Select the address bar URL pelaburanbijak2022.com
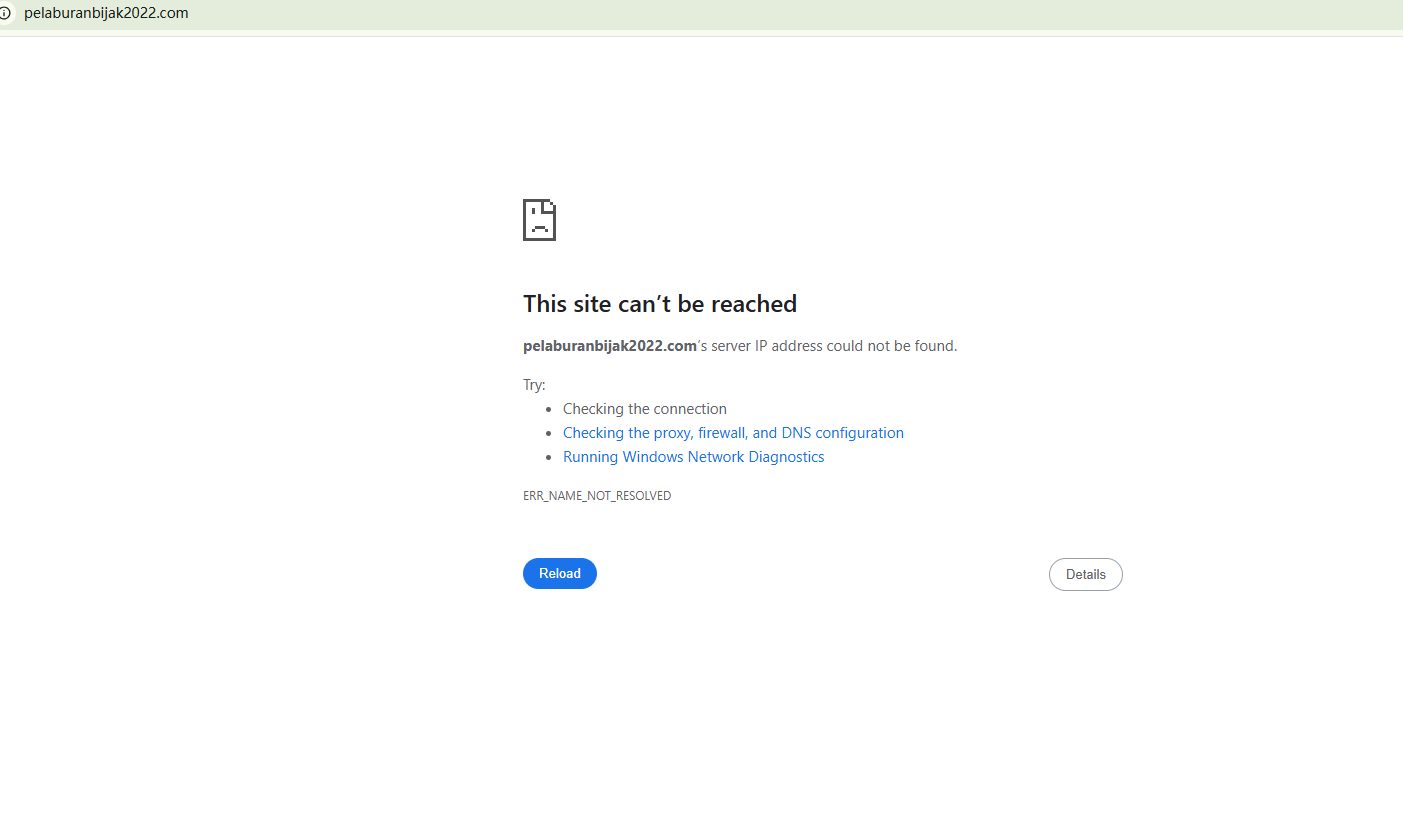 click(x=106, y=13)
